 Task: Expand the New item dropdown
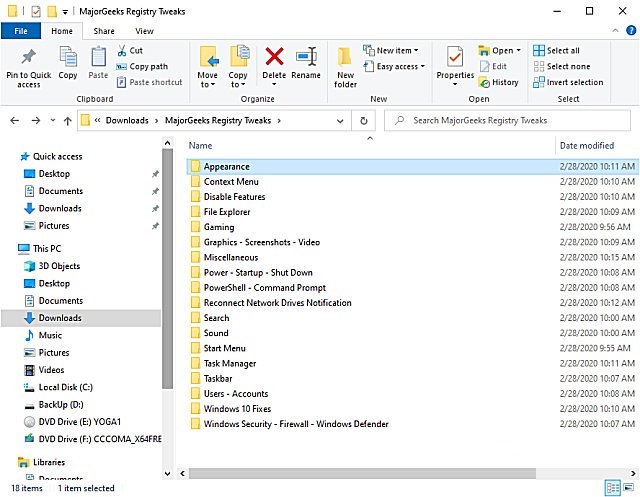[x=416, y=51]
